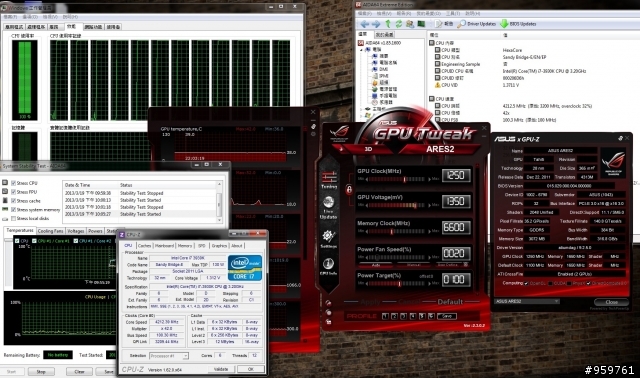640x378 pixels.
Task: Enable Stress local disks checkbox
Action: 13,218
